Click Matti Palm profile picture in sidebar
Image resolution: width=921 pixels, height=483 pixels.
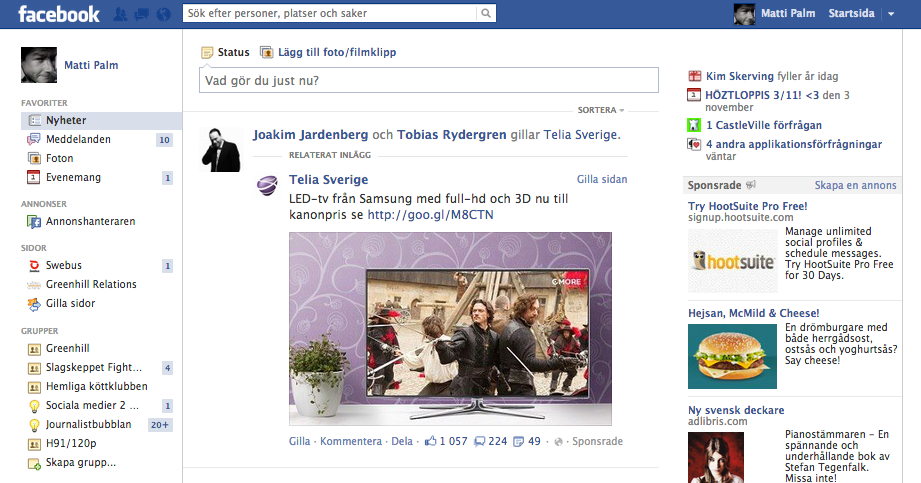[39, 65]
